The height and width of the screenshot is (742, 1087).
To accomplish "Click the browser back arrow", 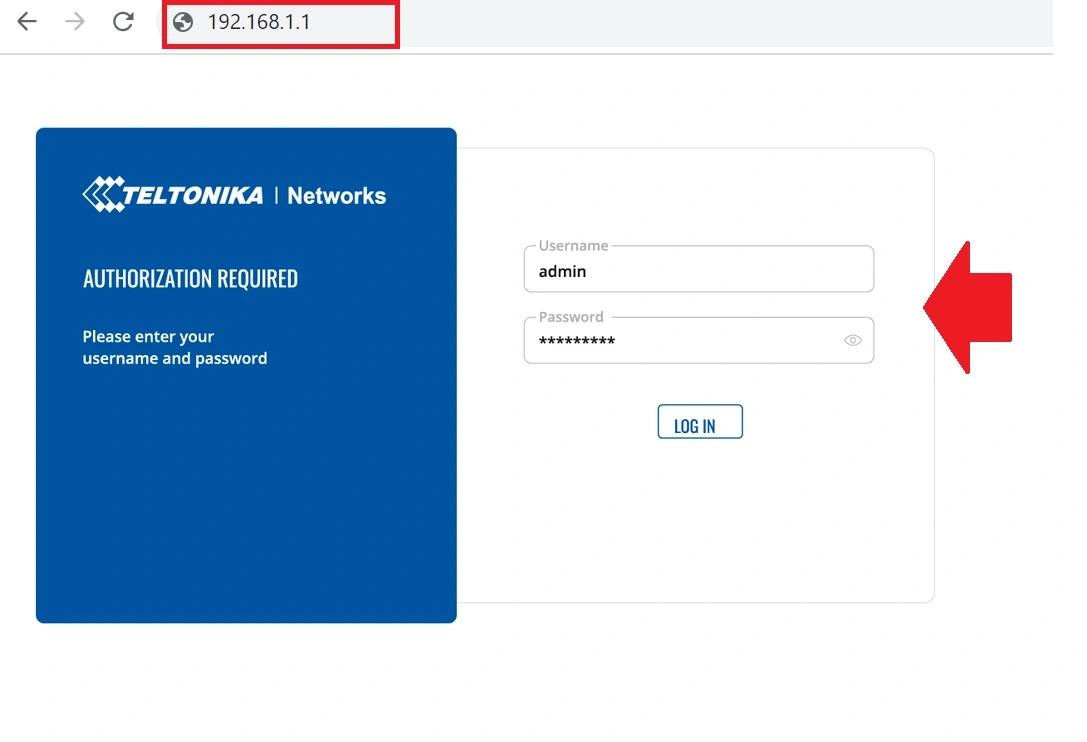I will (x=27, y=22).
